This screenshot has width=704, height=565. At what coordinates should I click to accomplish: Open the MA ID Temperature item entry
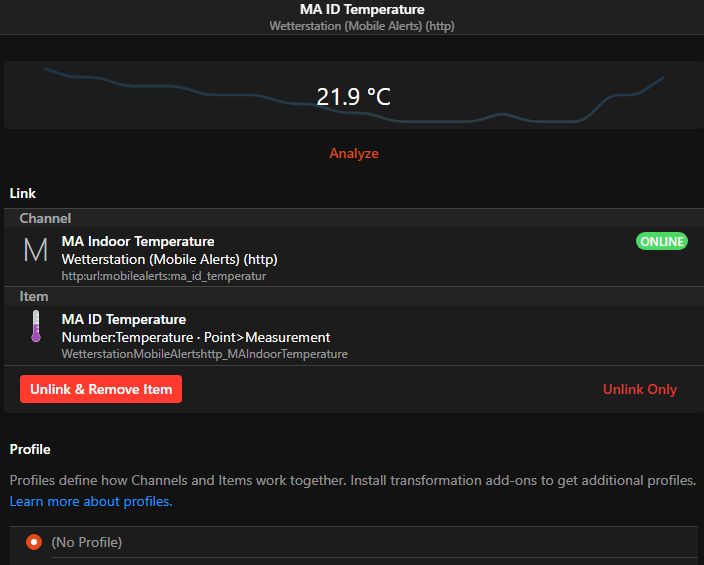[123, 319]
